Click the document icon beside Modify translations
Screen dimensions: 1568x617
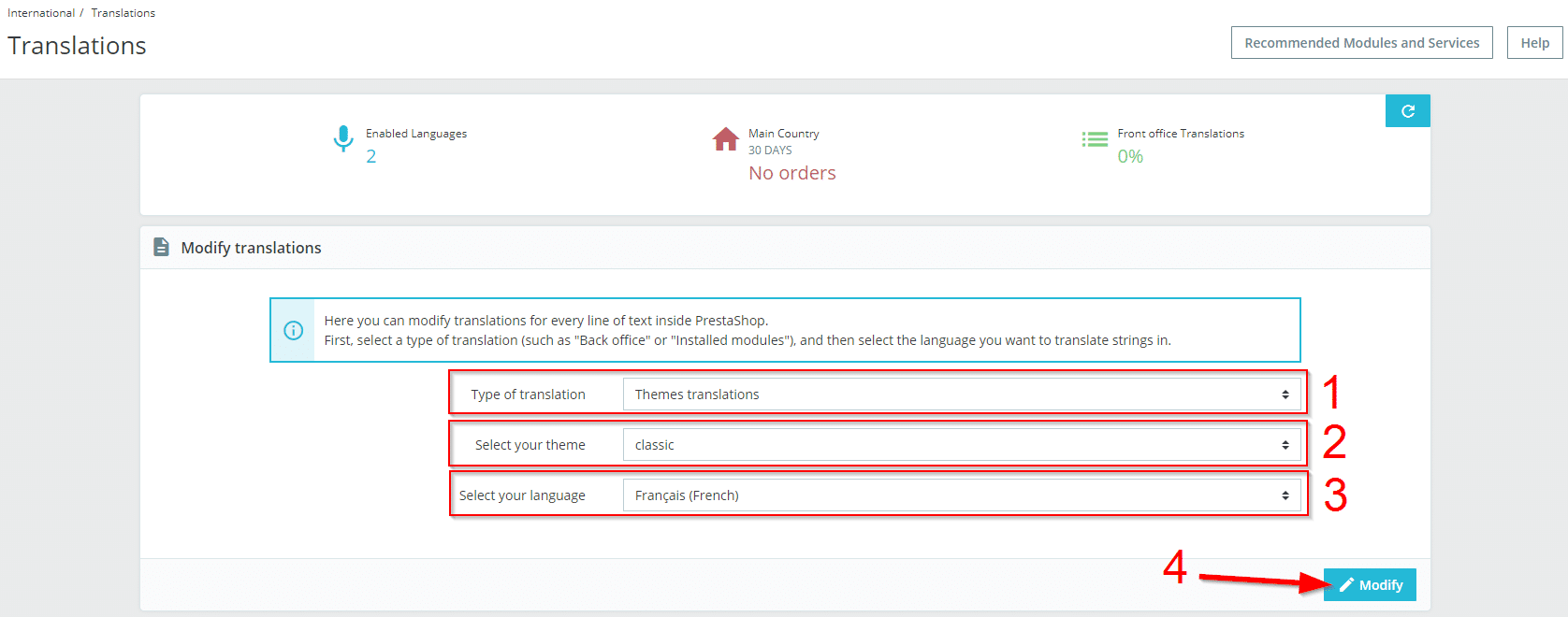tap(161, 247)
